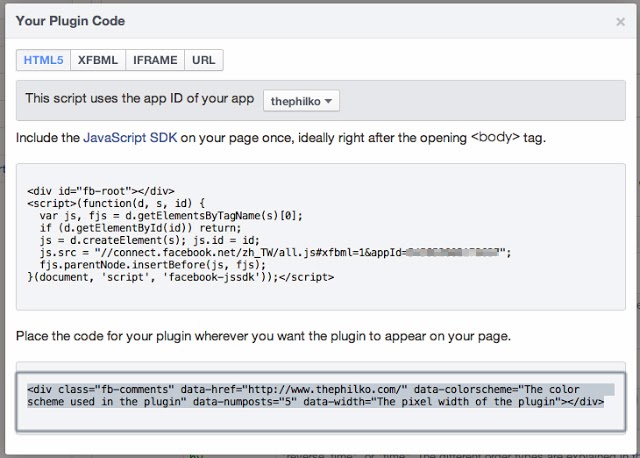Click the line '<div id="fb-root"></div>'
Viewport: 640px width, 458px height.
(x=101, y=191)
